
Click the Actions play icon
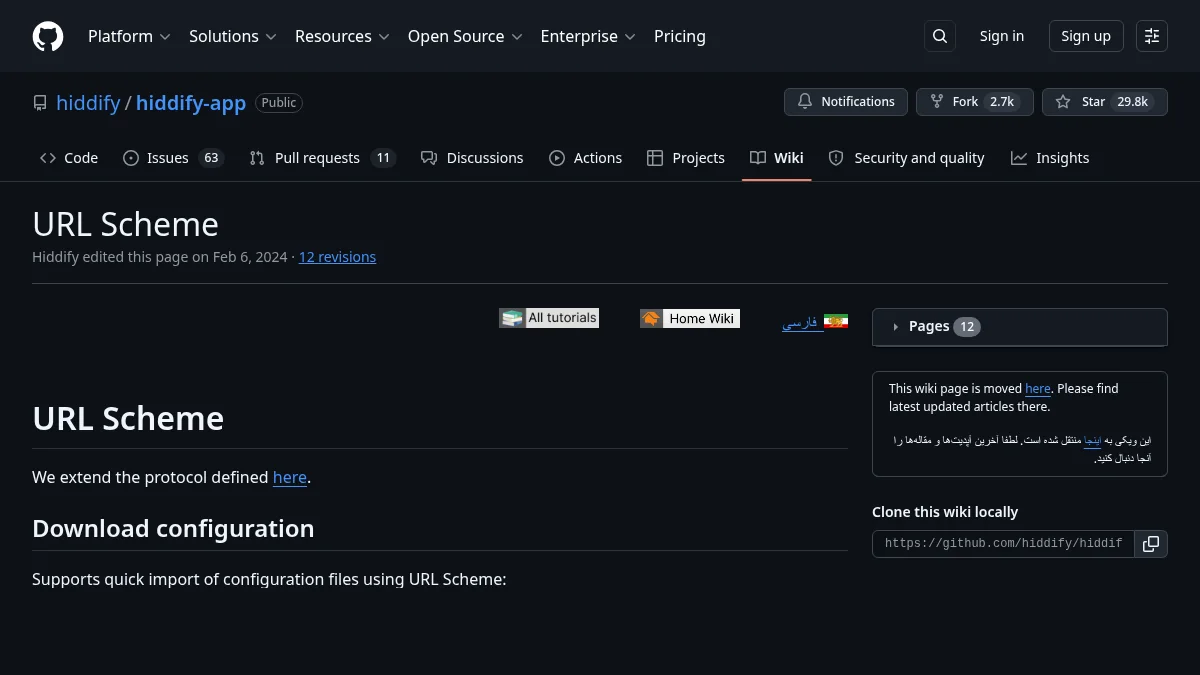pos(557,158)
